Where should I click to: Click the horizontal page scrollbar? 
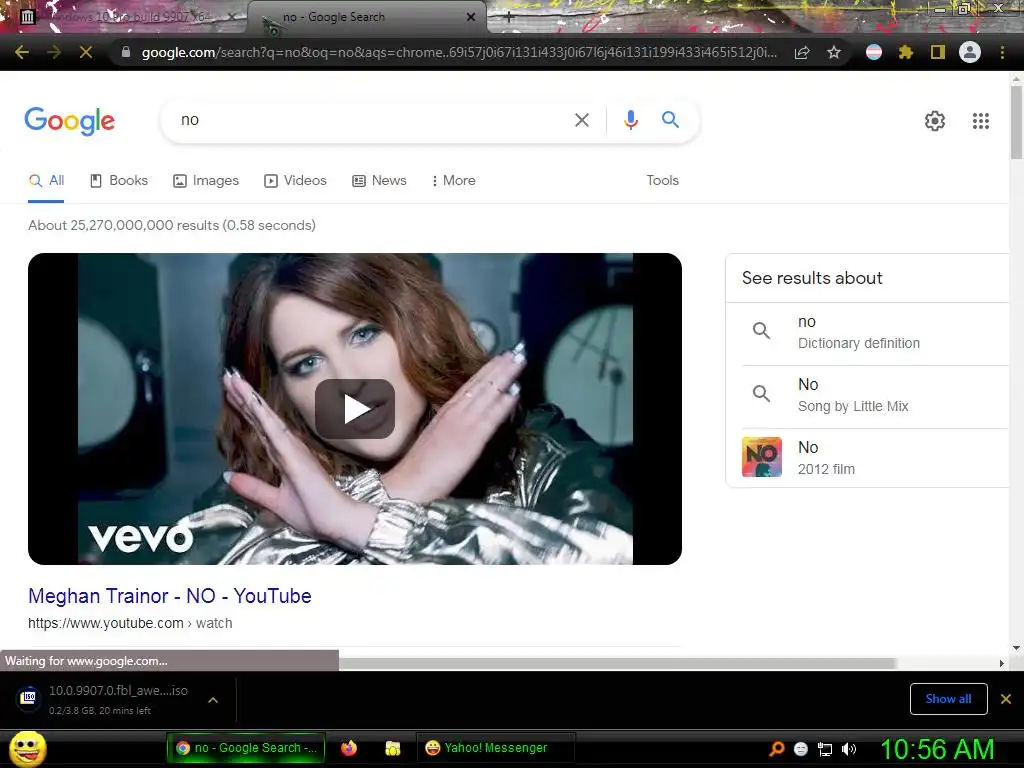[617, 664]
